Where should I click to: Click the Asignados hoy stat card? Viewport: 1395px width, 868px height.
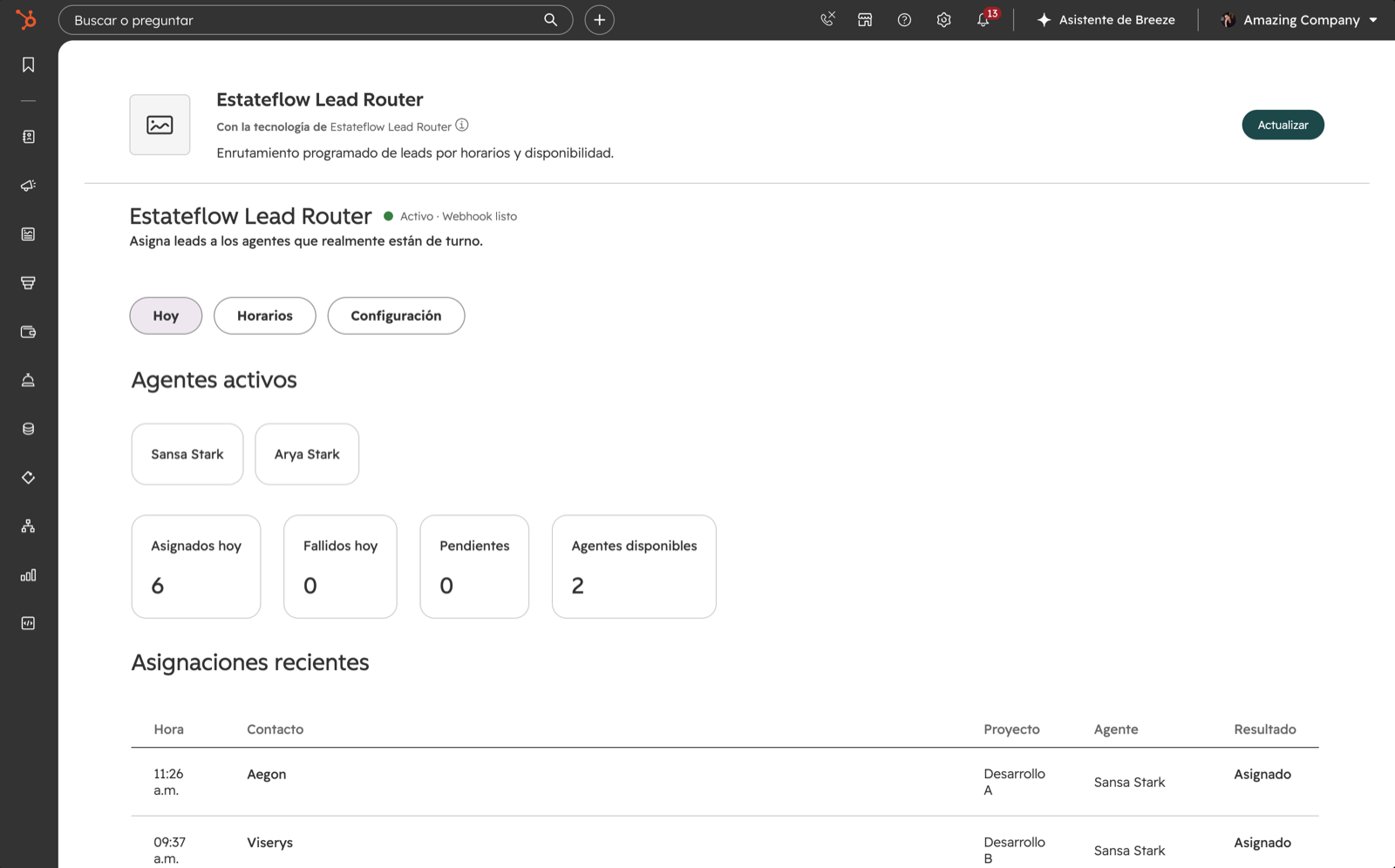pyautogui.click(x=196, y=566)
